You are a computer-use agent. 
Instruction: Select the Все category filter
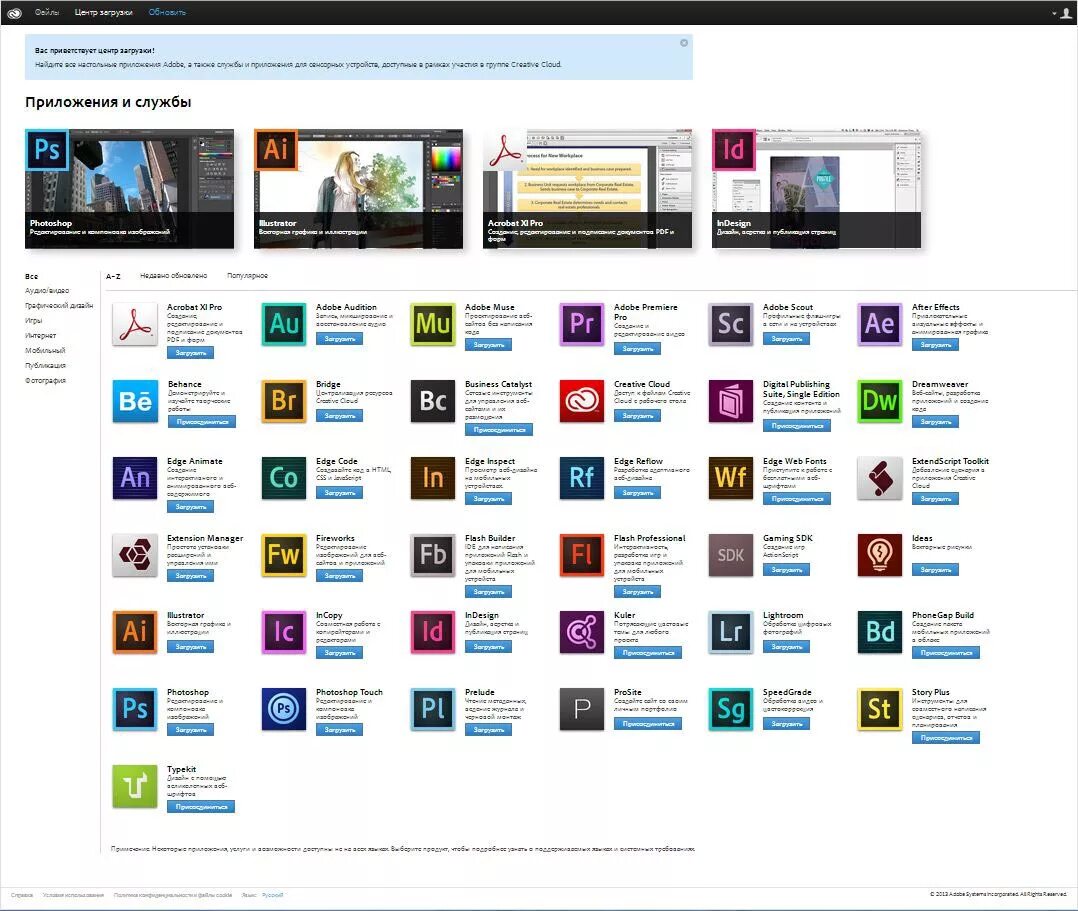coord(32,276)
